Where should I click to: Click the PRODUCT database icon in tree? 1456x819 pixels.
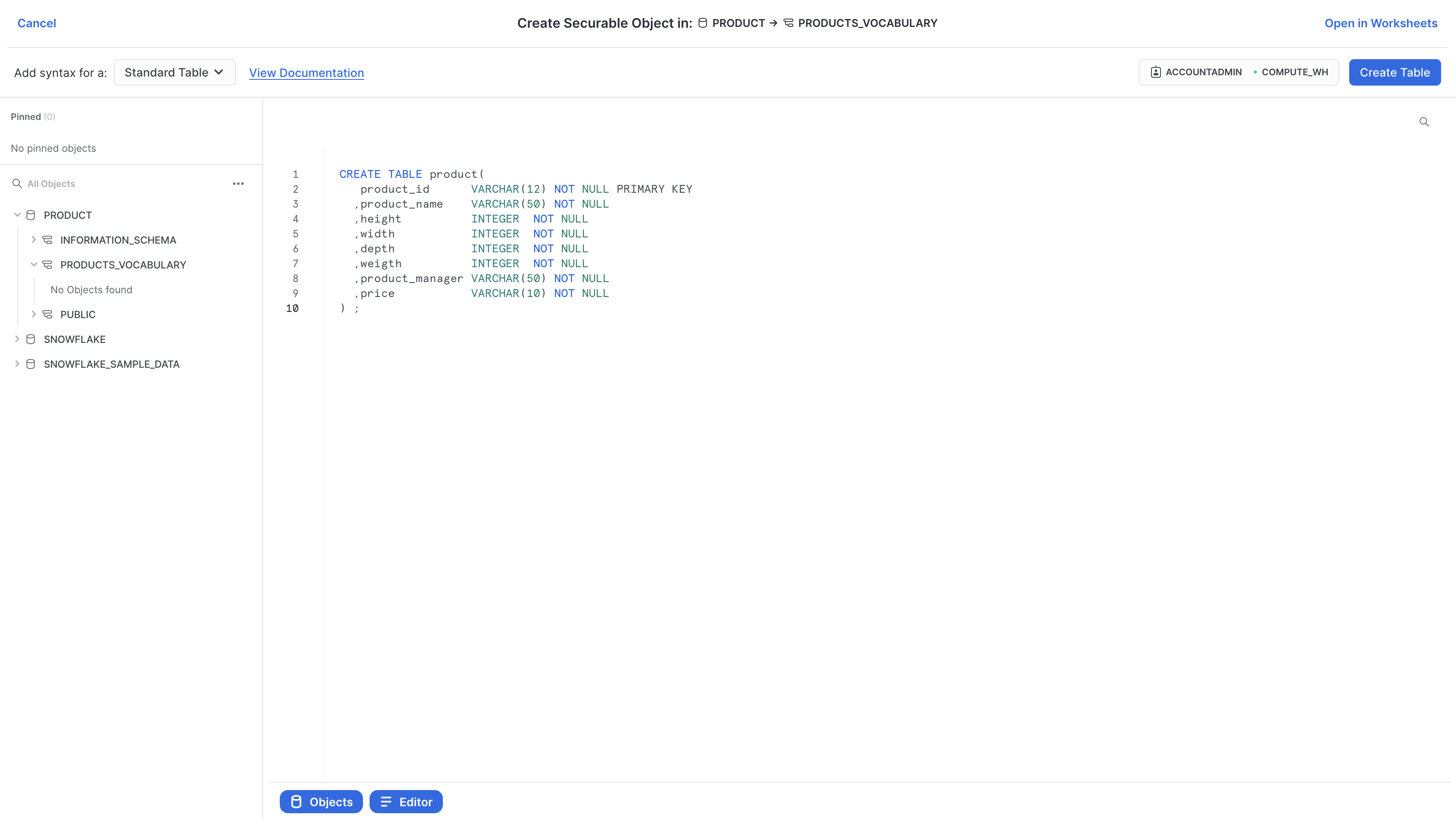click(31, 215)
